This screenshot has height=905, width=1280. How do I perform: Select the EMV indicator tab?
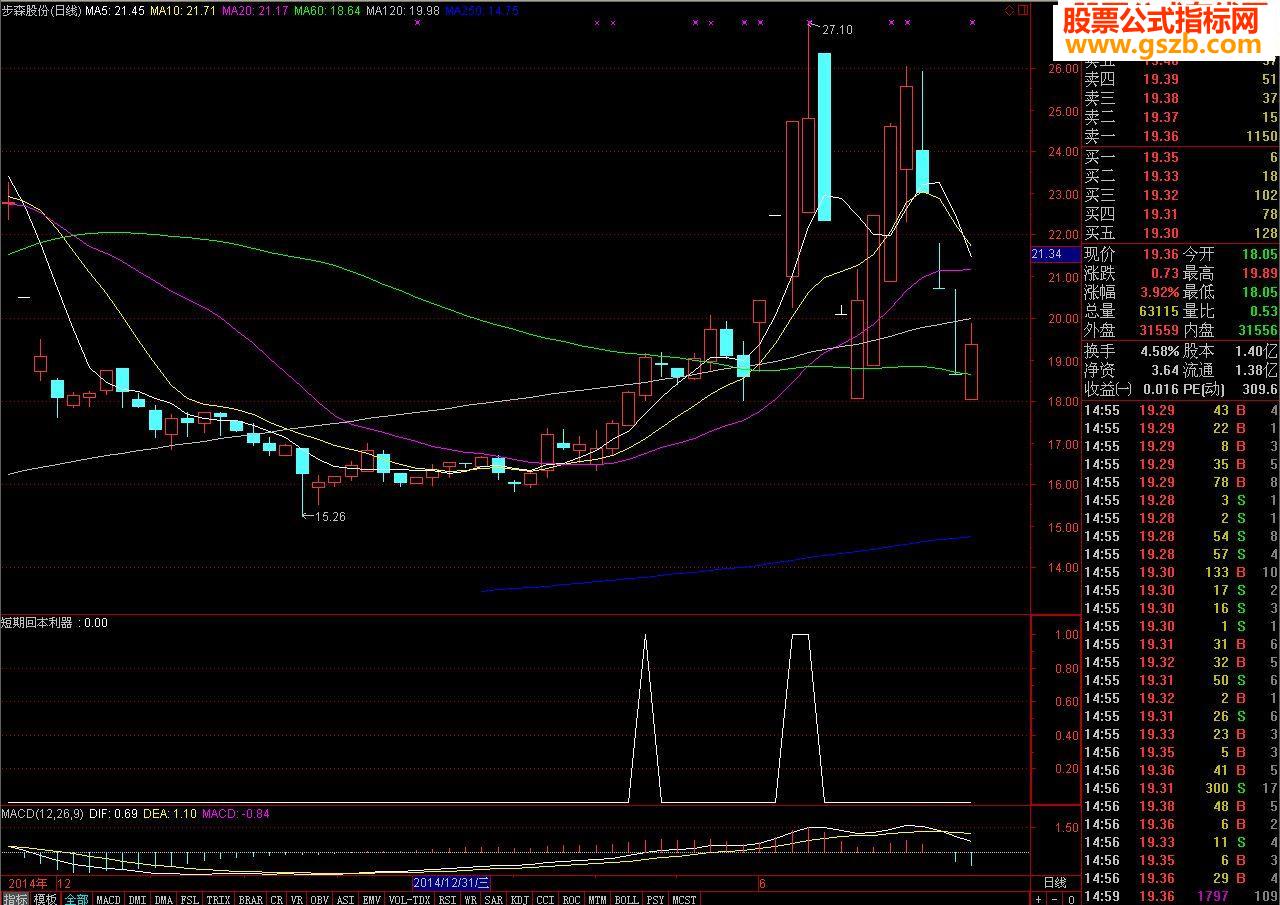pos(372,899)
